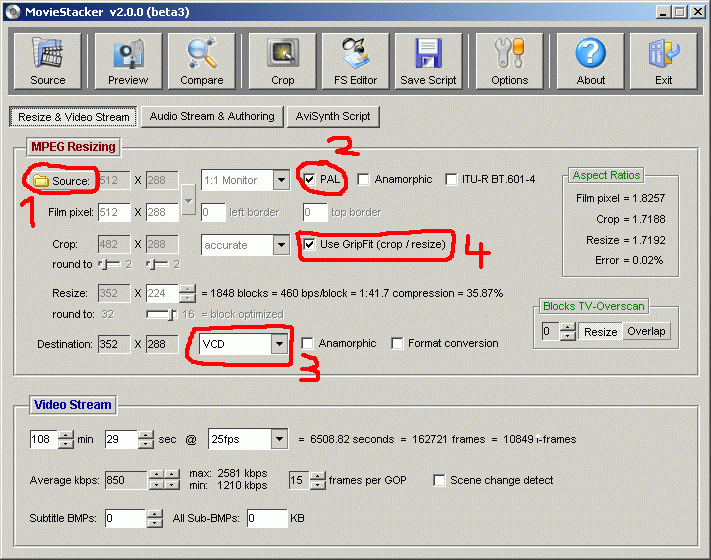Click the "max: 2581 kbps" text

(228, 473)
